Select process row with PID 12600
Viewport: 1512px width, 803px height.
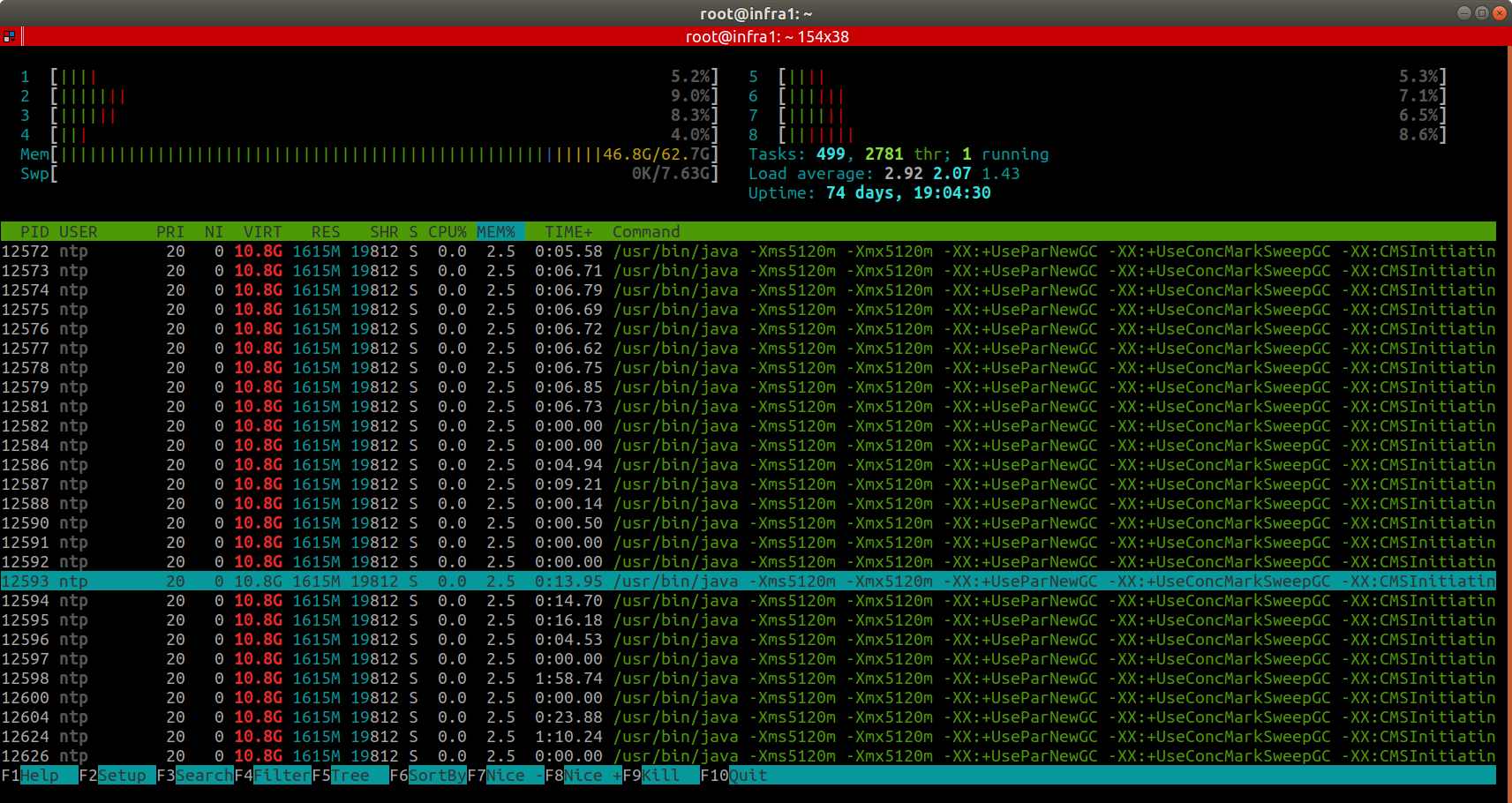pyautogui.click(x=748, y=698)
